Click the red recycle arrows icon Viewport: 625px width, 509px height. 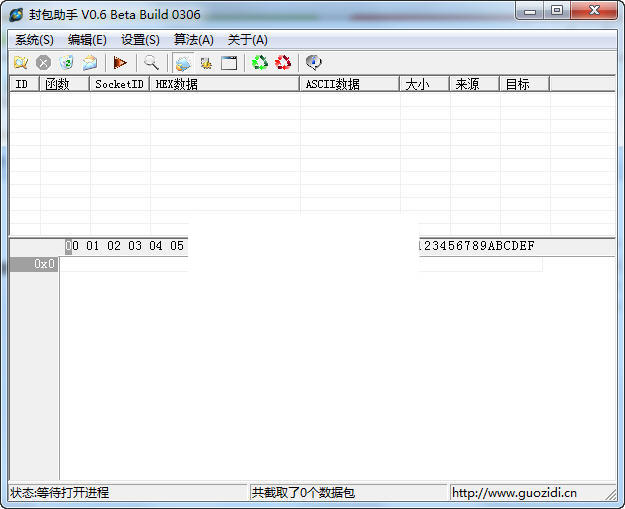283,62
